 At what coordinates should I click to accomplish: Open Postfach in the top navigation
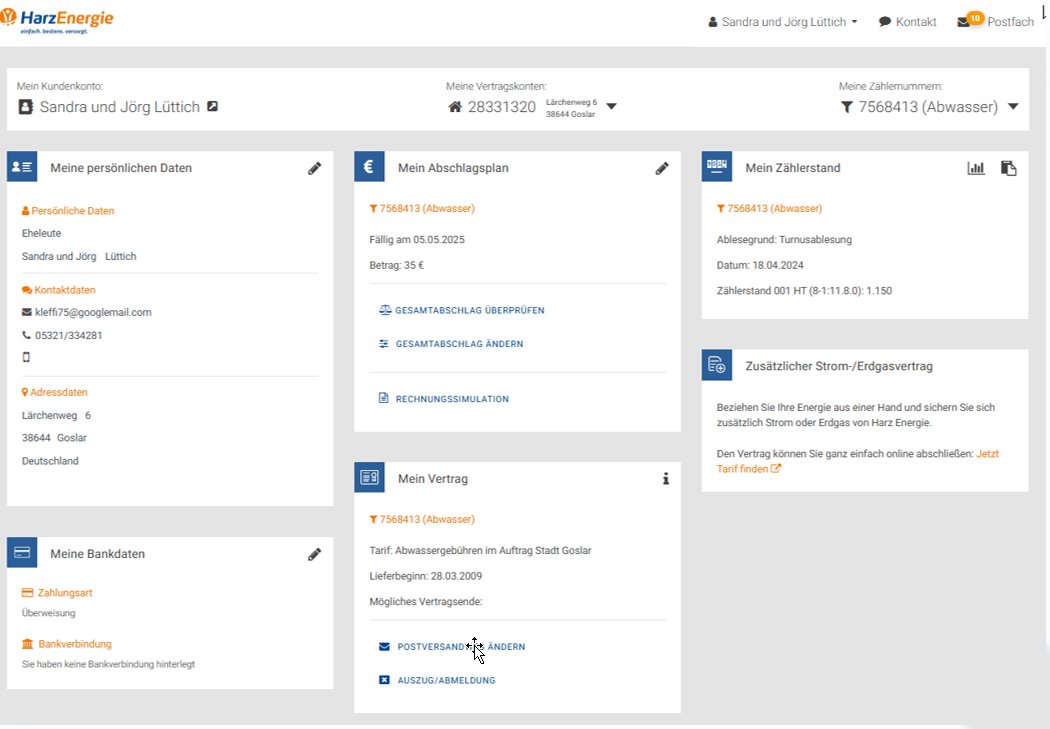(1010, 22)
